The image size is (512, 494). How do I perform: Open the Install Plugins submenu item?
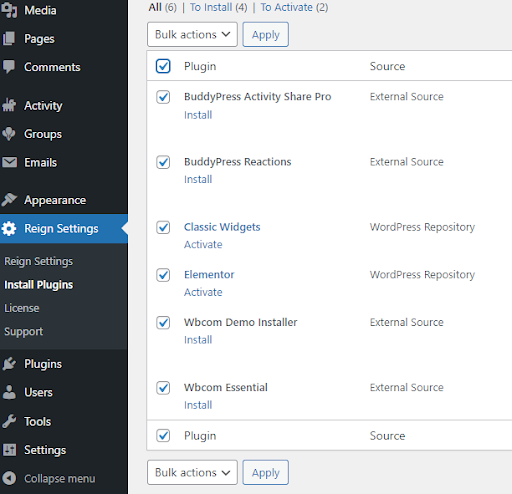pos(38,285)
